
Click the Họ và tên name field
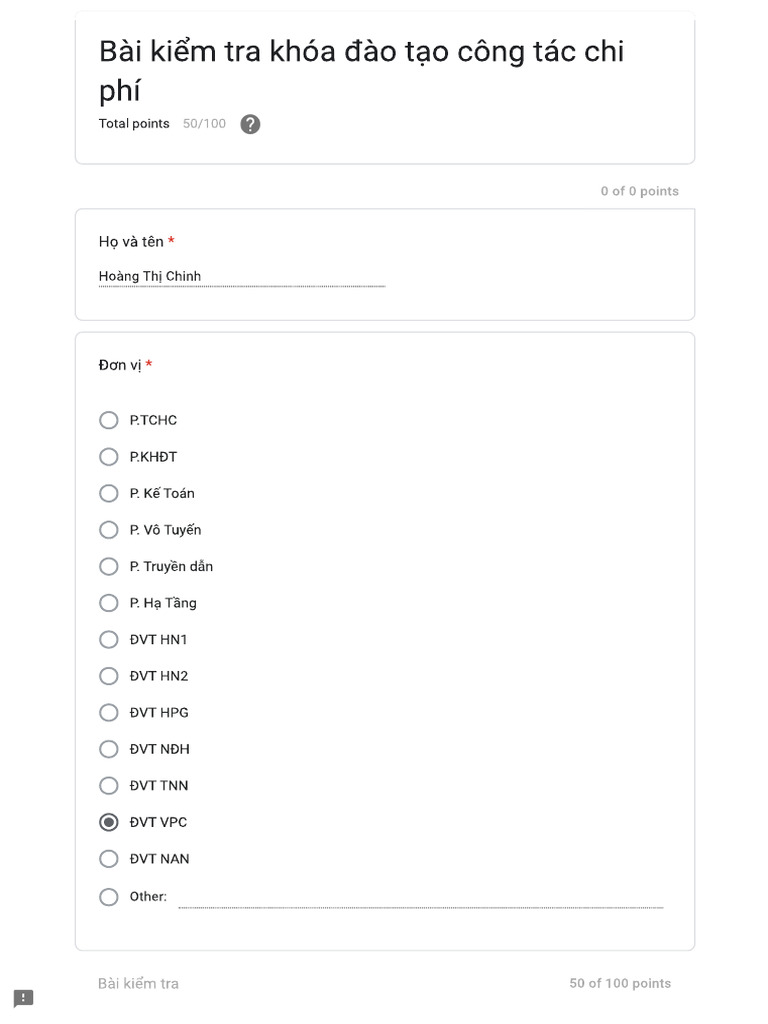click(241, 277)
